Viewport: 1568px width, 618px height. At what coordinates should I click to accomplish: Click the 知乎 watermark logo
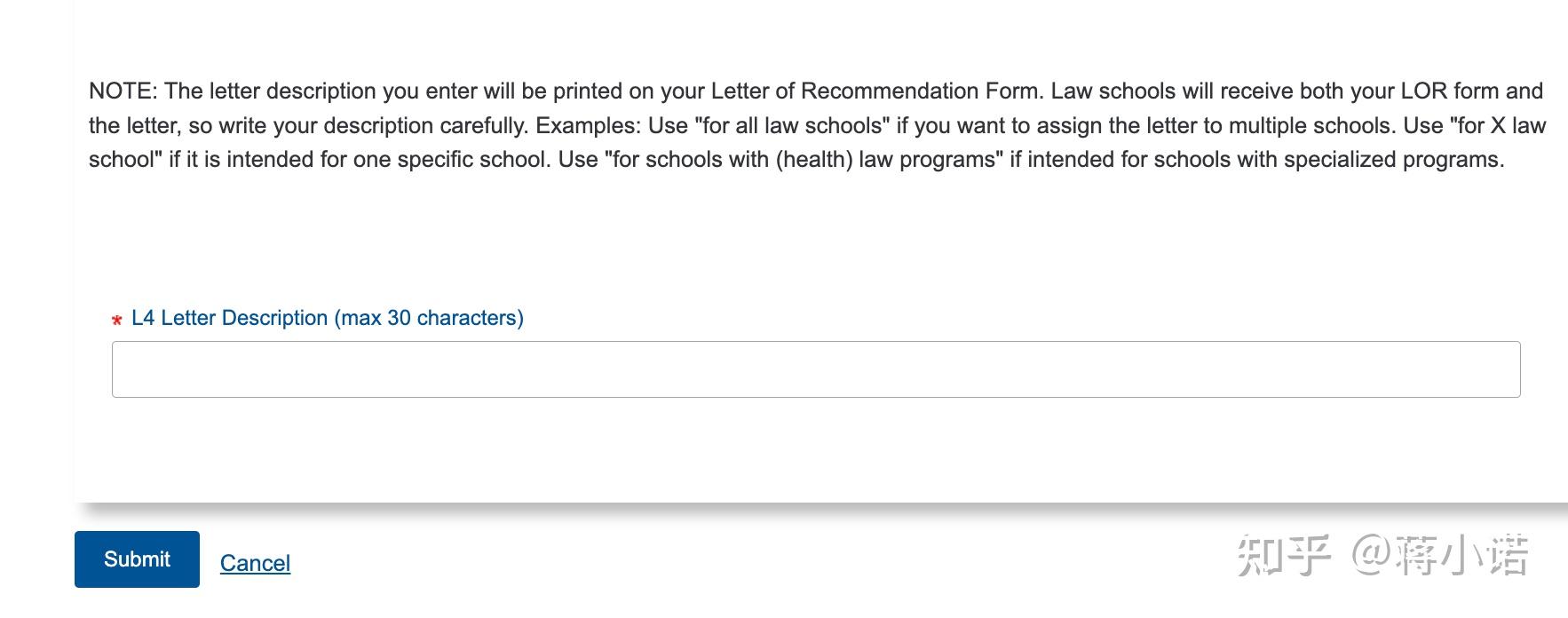coord(1284,557)
